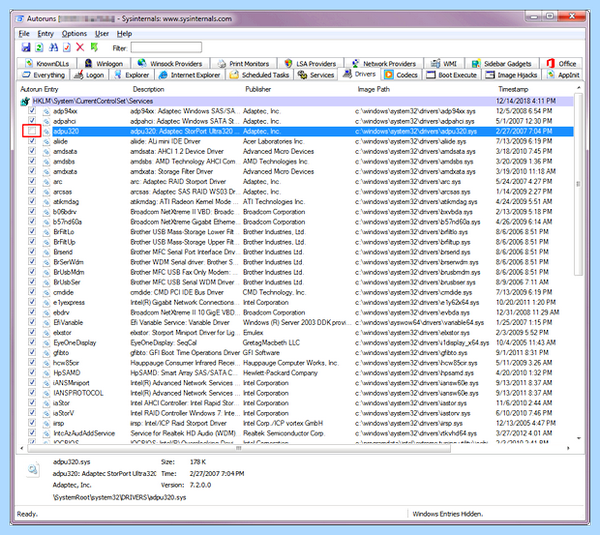Image resolution: width=600 pixels, height=535 pixels.
Task: Sort by Autorun Entry column header
Action: [39, 89]
